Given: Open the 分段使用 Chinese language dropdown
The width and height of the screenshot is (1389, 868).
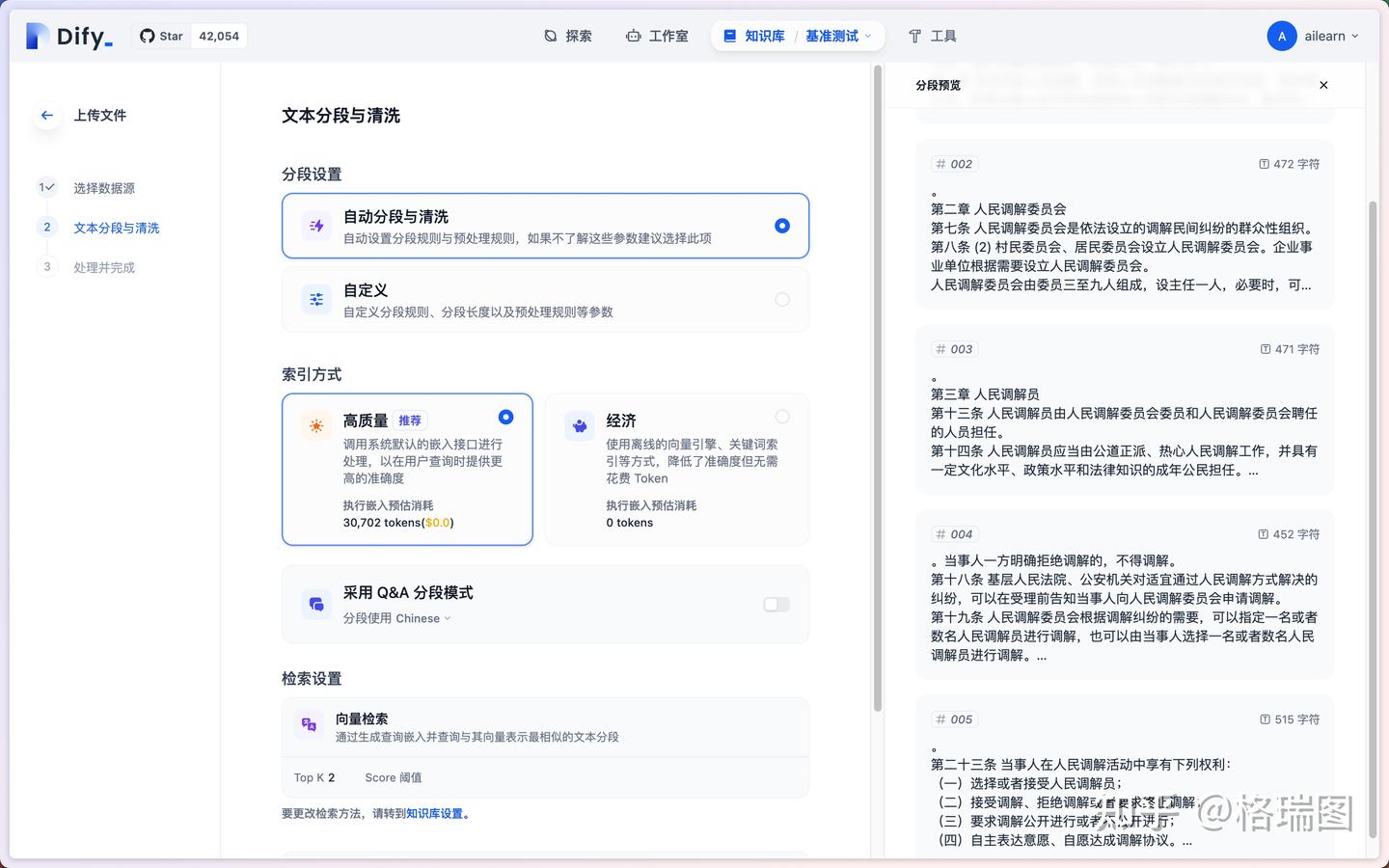Looking at the screenshot, I should tap(422, 618).
